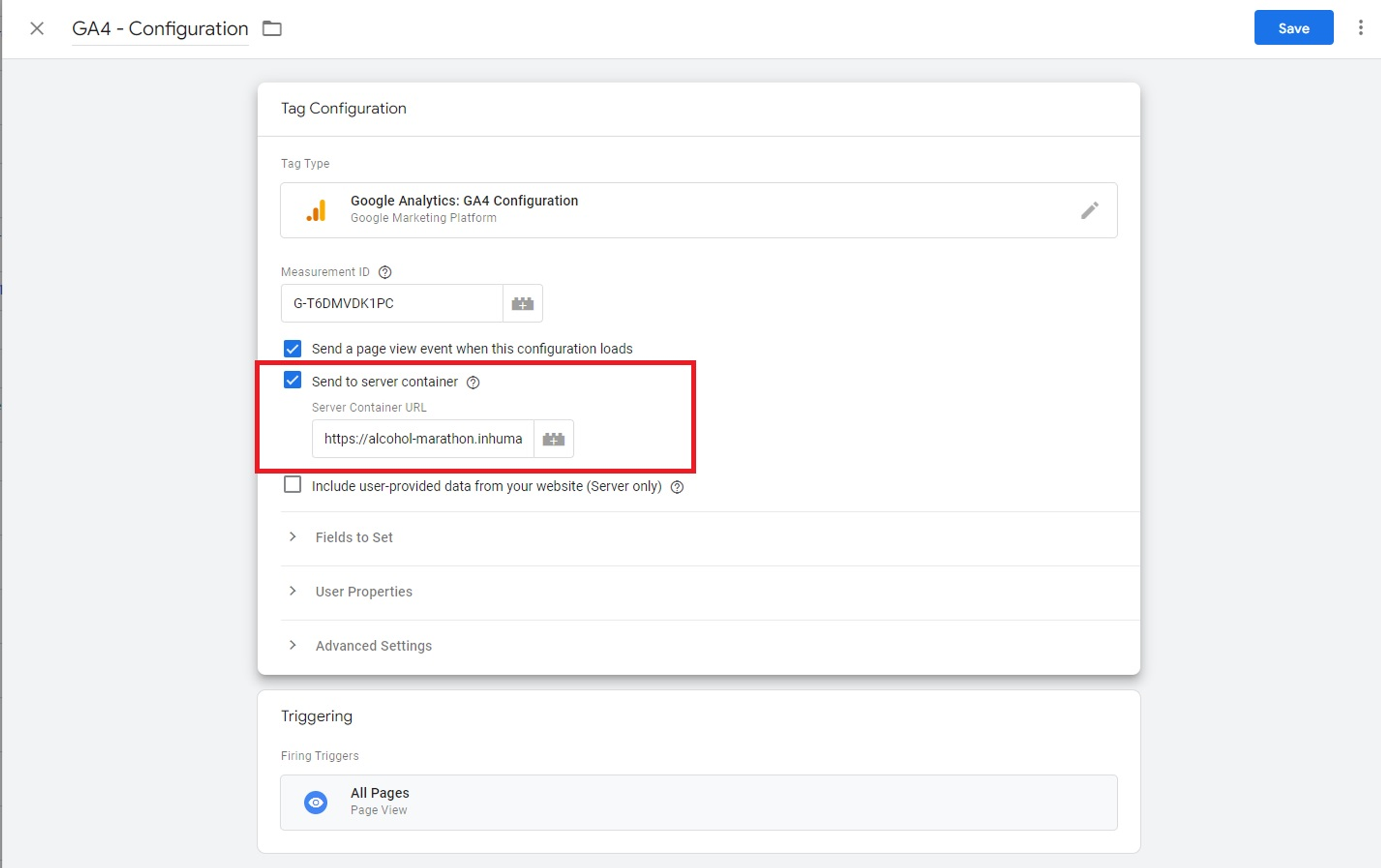Close the tag editor with X

click(x=37, y=28)
